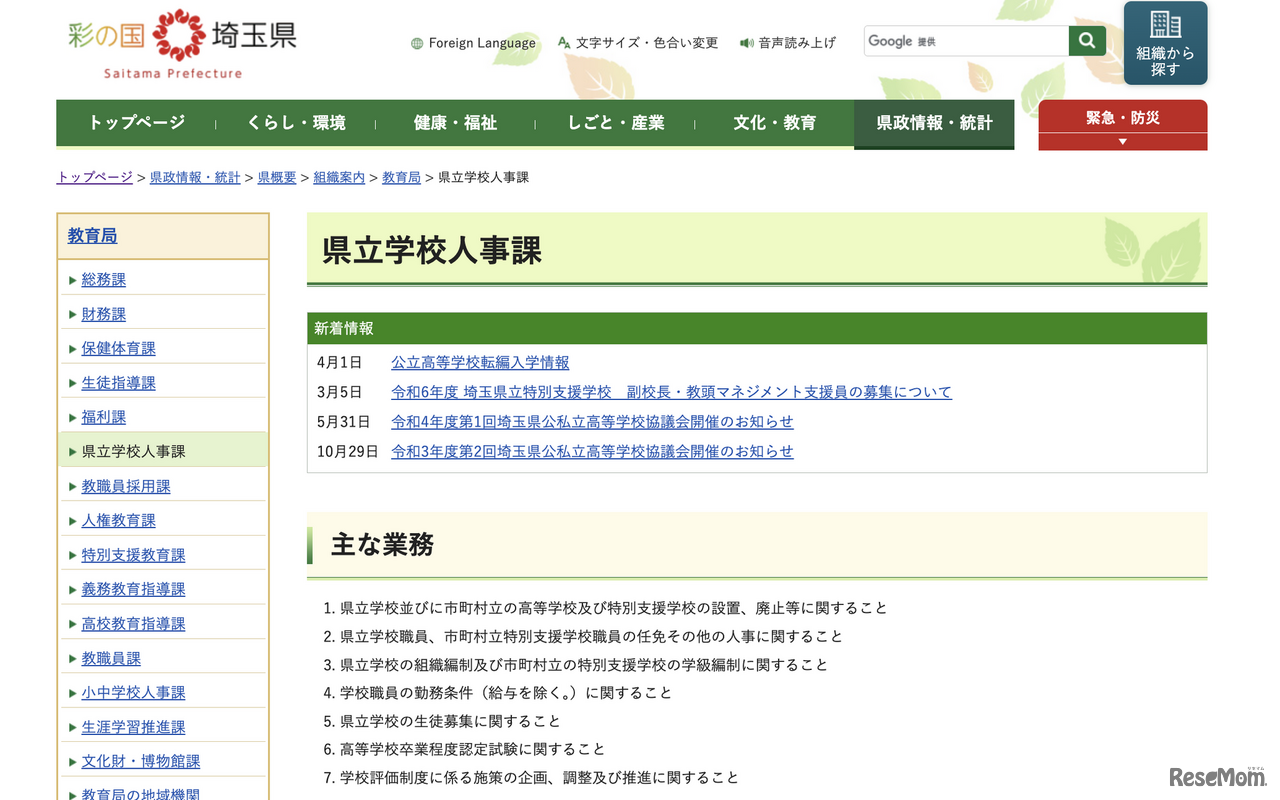Expand the 緊急・防災 dropdown arrow
Viewport: 1280px width, 800px height.
tap(1122, 141)
